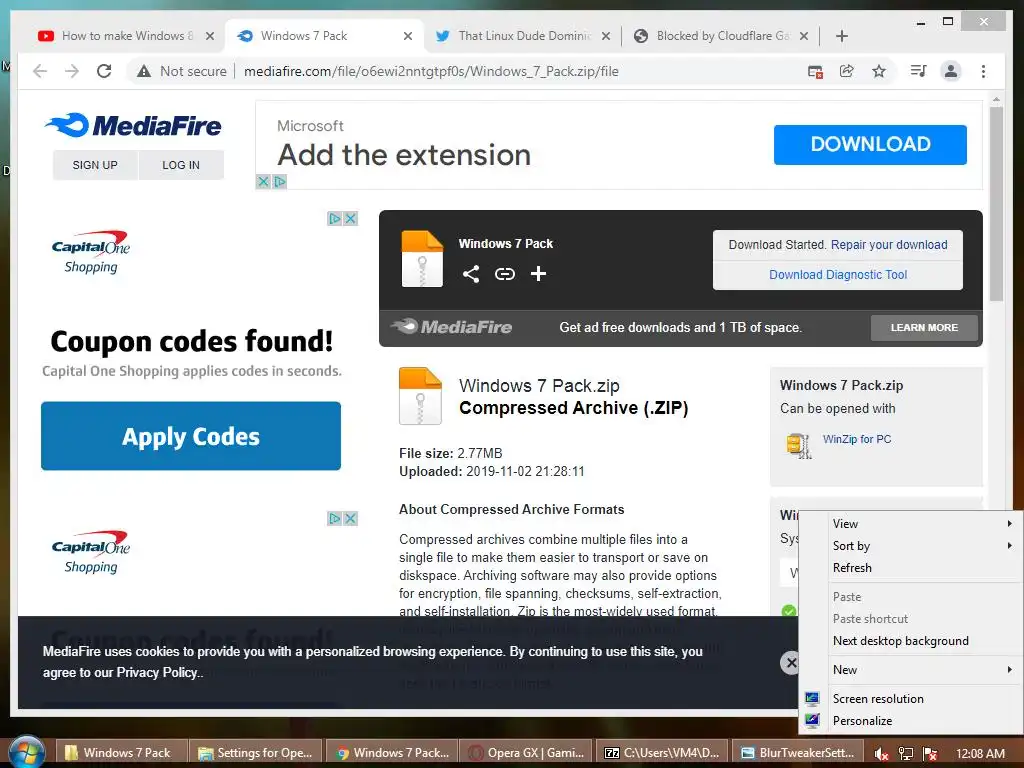This screenshot has height=768, width=1024.
Task: Reload the page with refresh icon
Action: click(x=104, y=71)
